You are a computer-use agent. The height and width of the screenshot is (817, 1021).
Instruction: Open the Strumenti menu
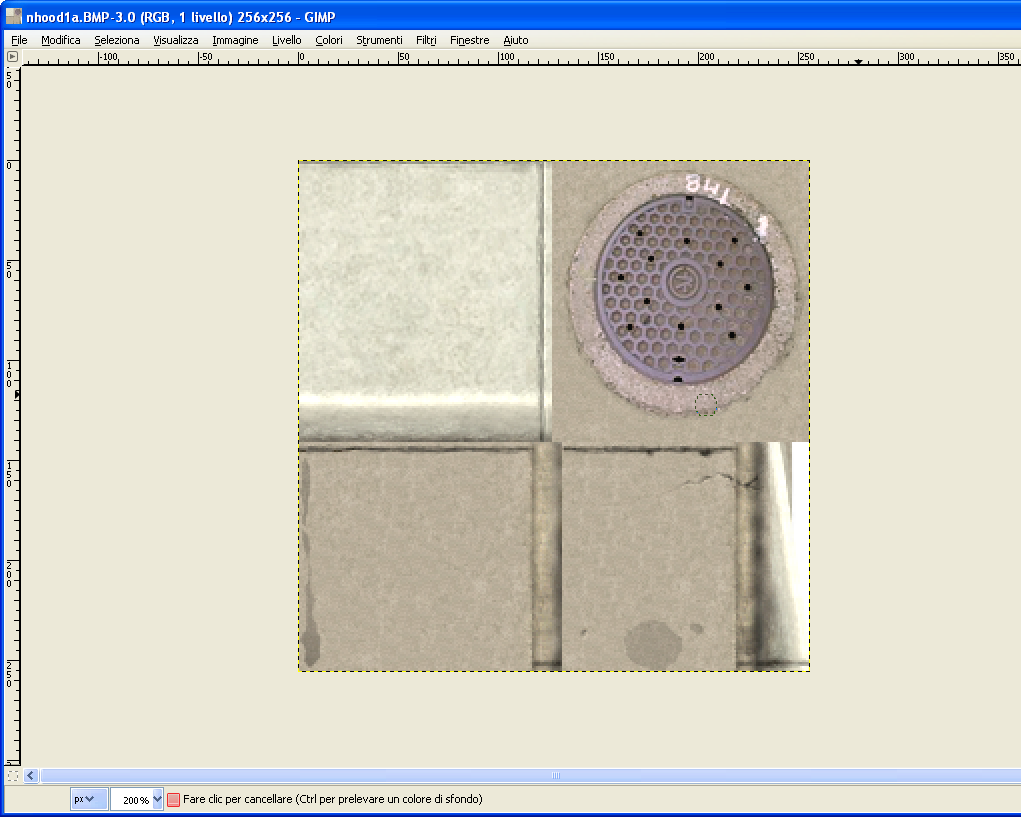[x=379, y=40]
